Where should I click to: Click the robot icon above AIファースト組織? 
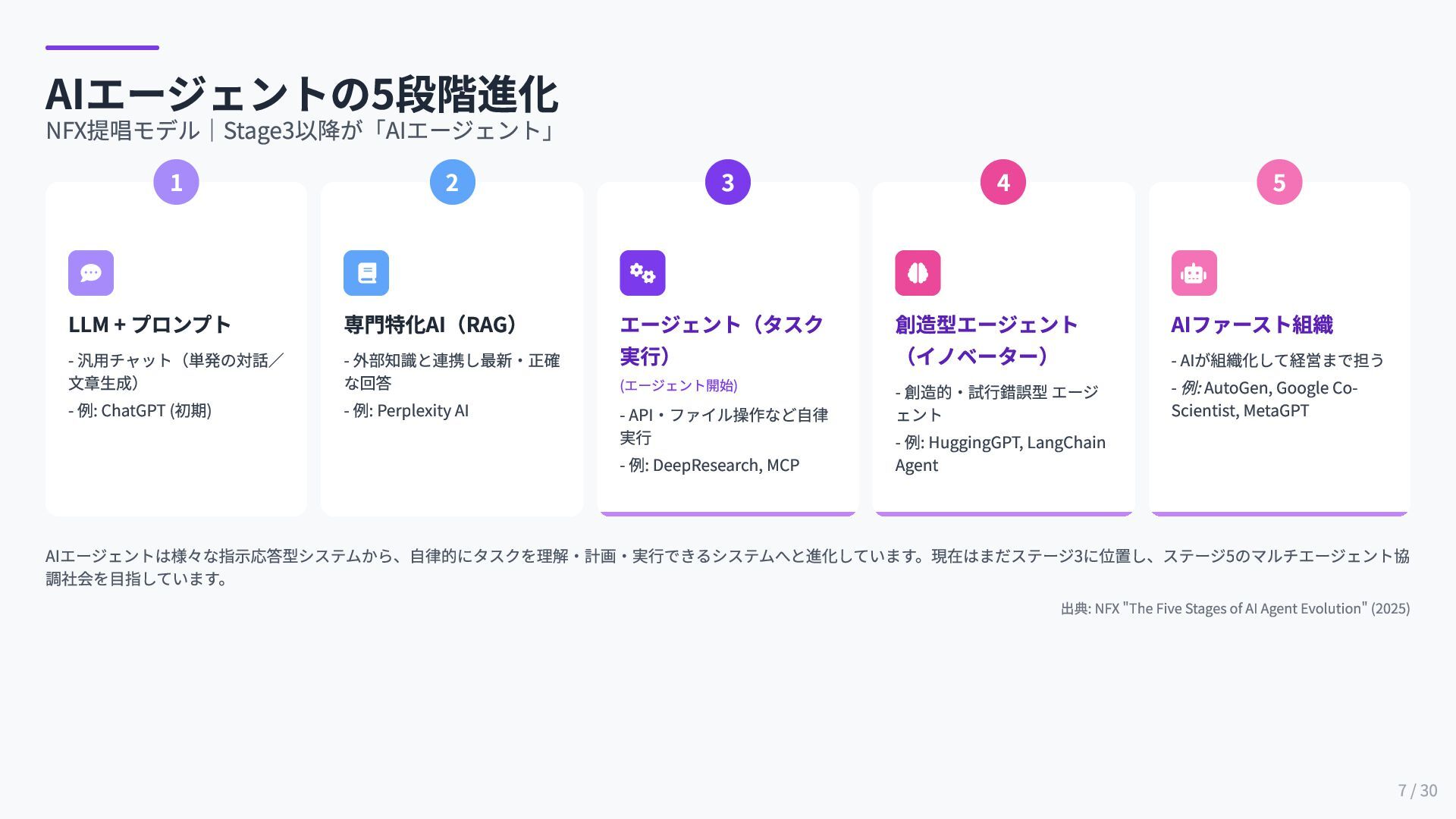(1194, 273)
